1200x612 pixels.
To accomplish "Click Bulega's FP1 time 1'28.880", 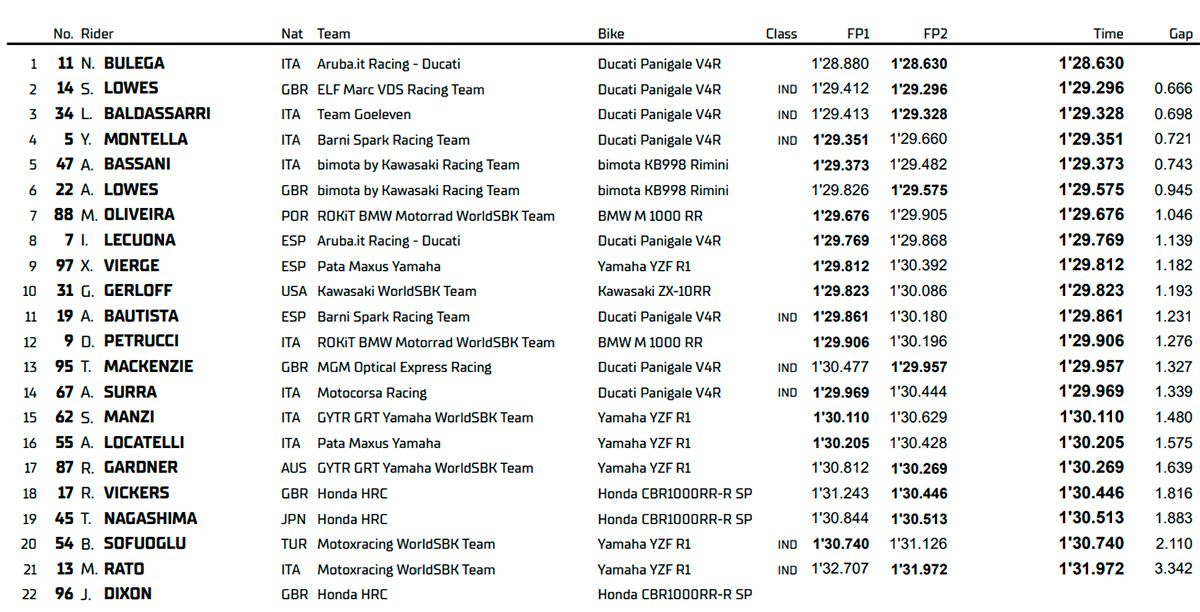I will pos(841,63).
